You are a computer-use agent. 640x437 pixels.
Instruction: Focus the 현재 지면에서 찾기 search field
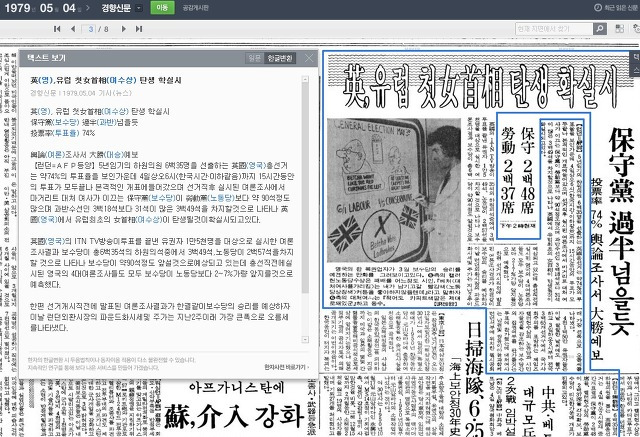[554, 29]
